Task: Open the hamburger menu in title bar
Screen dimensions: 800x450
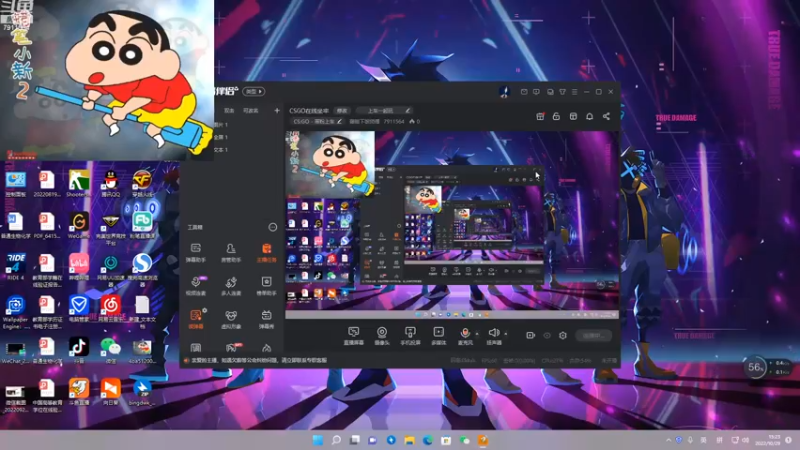Action: [574, 92]
